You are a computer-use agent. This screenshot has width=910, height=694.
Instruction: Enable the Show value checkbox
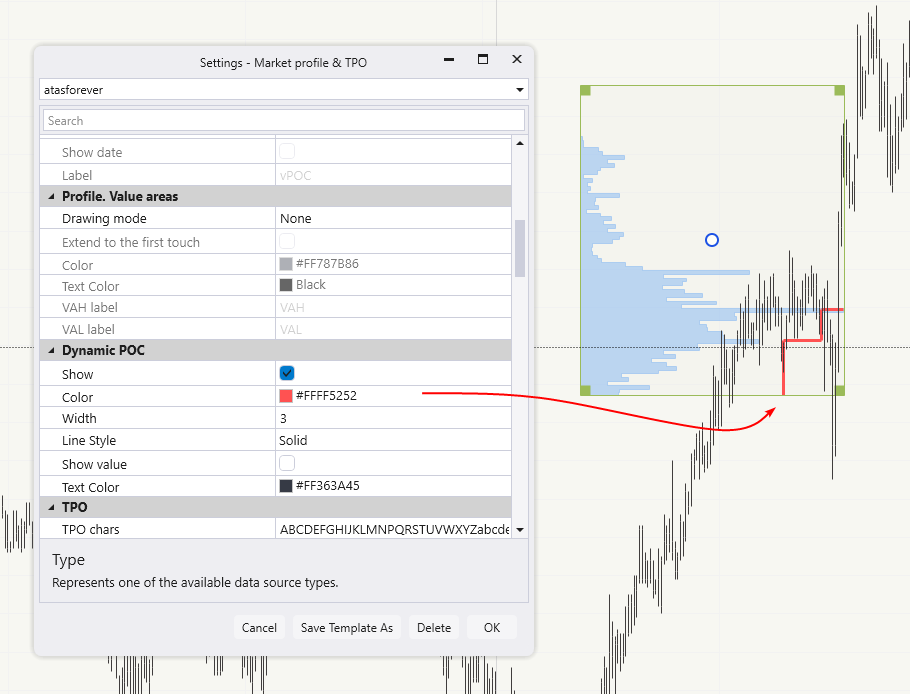coord(287,463)
